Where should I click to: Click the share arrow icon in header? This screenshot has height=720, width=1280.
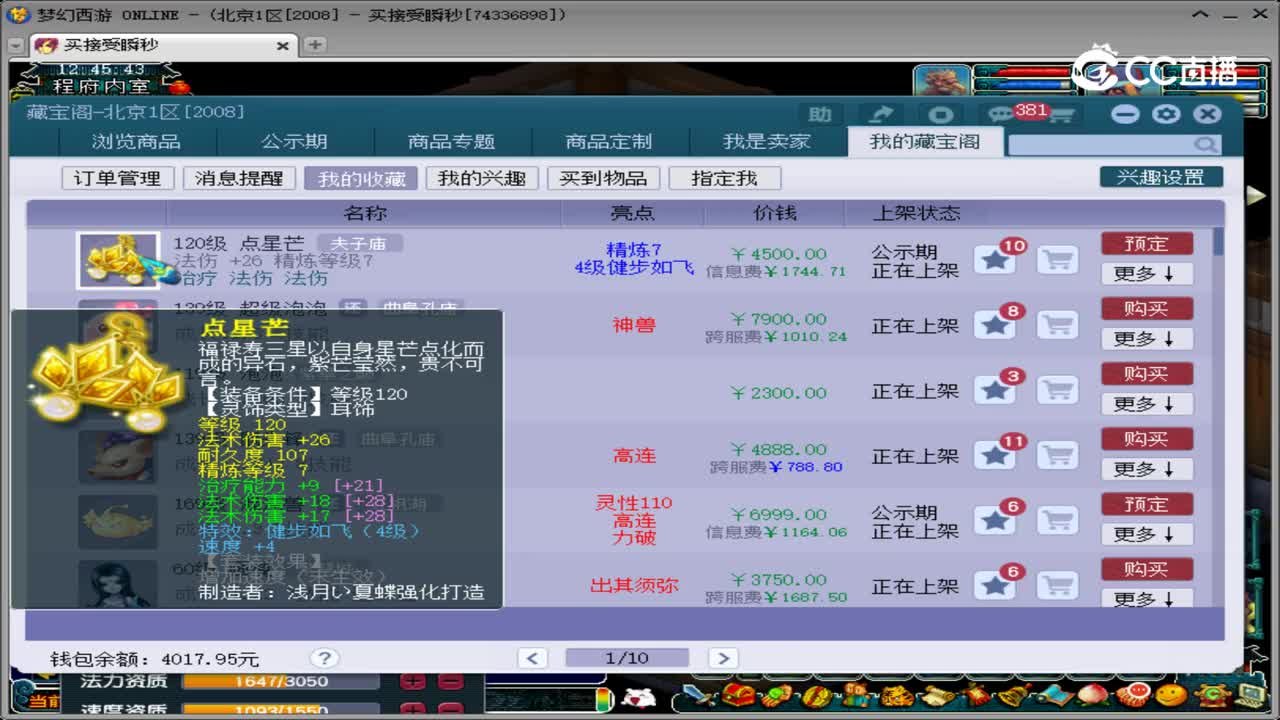pyautogui.click(x=880, y=114)
